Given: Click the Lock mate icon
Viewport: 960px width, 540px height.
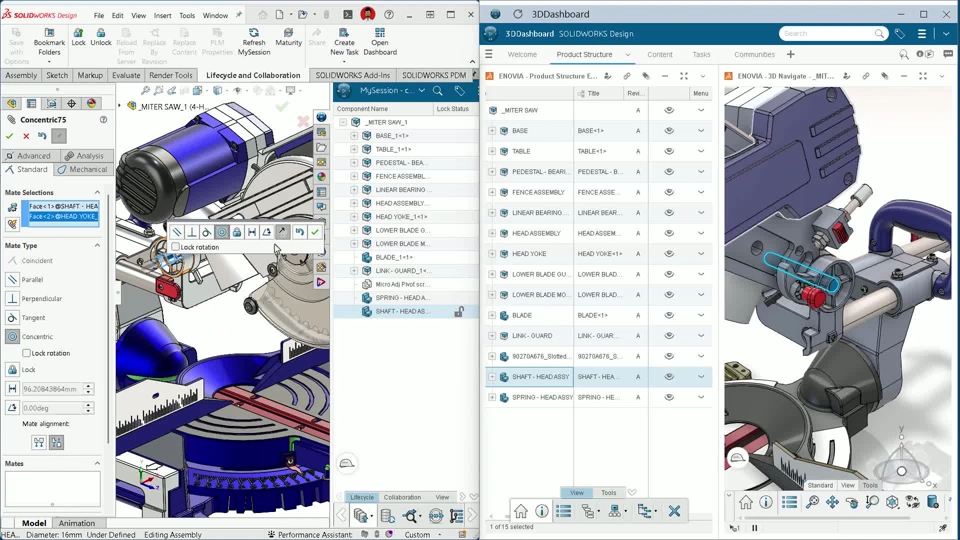Looking at the screenshot, I should coord(12,370).
